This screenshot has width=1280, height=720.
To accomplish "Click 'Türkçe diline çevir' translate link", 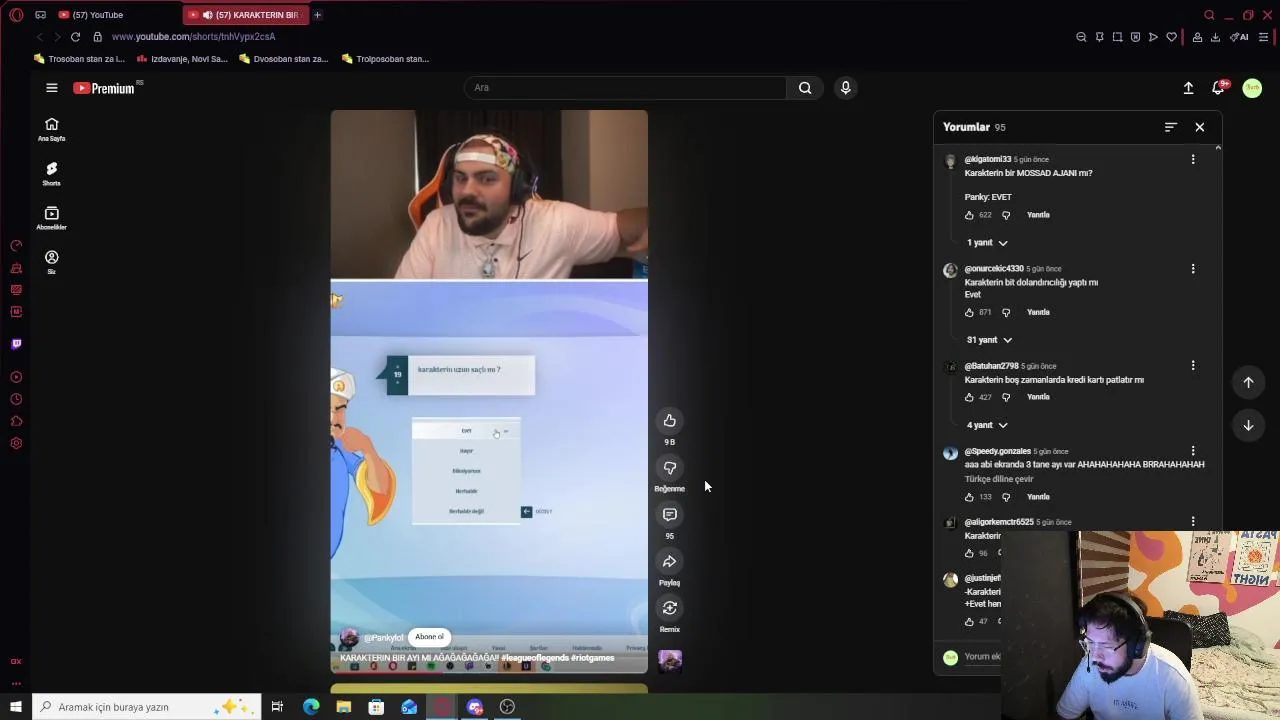I will (999, 479).
